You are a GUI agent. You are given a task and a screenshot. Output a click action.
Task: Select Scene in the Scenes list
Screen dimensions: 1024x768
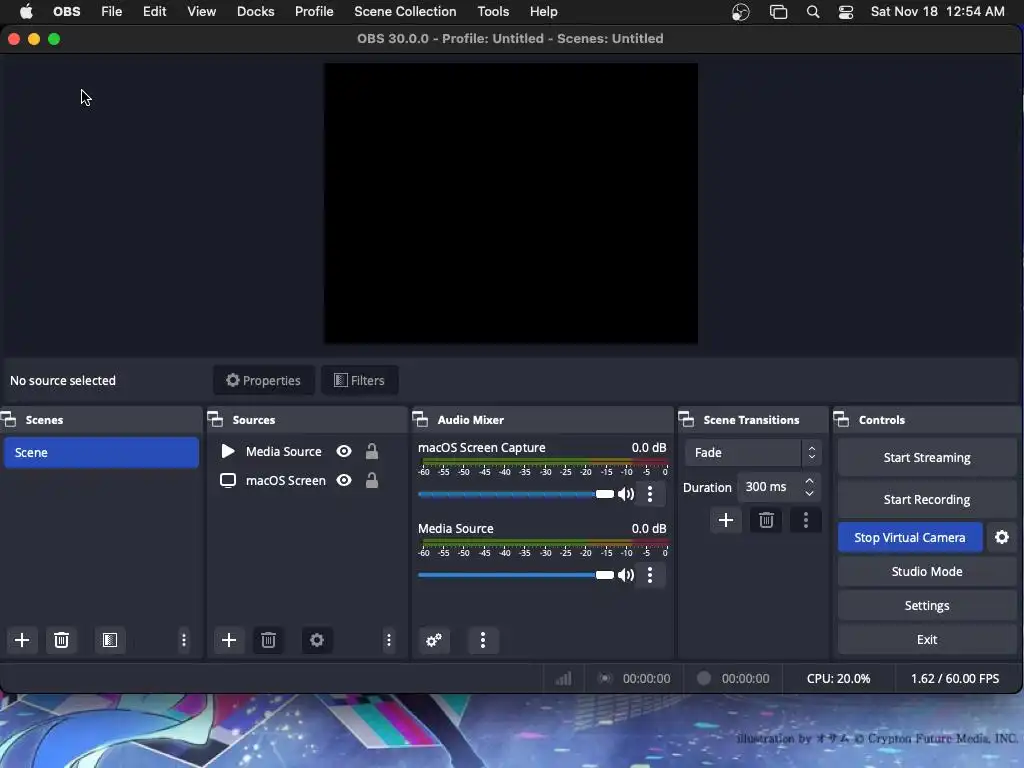[x=101, y=453]
